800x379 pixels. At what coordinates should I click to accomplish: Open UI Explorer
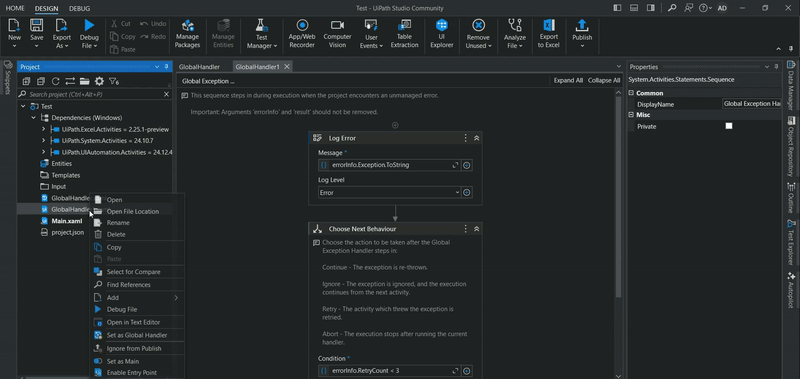click(x=442, y=34)
